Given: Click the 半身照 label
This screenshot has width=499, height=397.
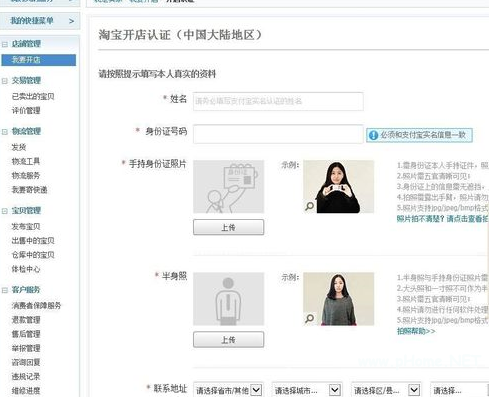Looking at the screenshot, I should point(174,276).
